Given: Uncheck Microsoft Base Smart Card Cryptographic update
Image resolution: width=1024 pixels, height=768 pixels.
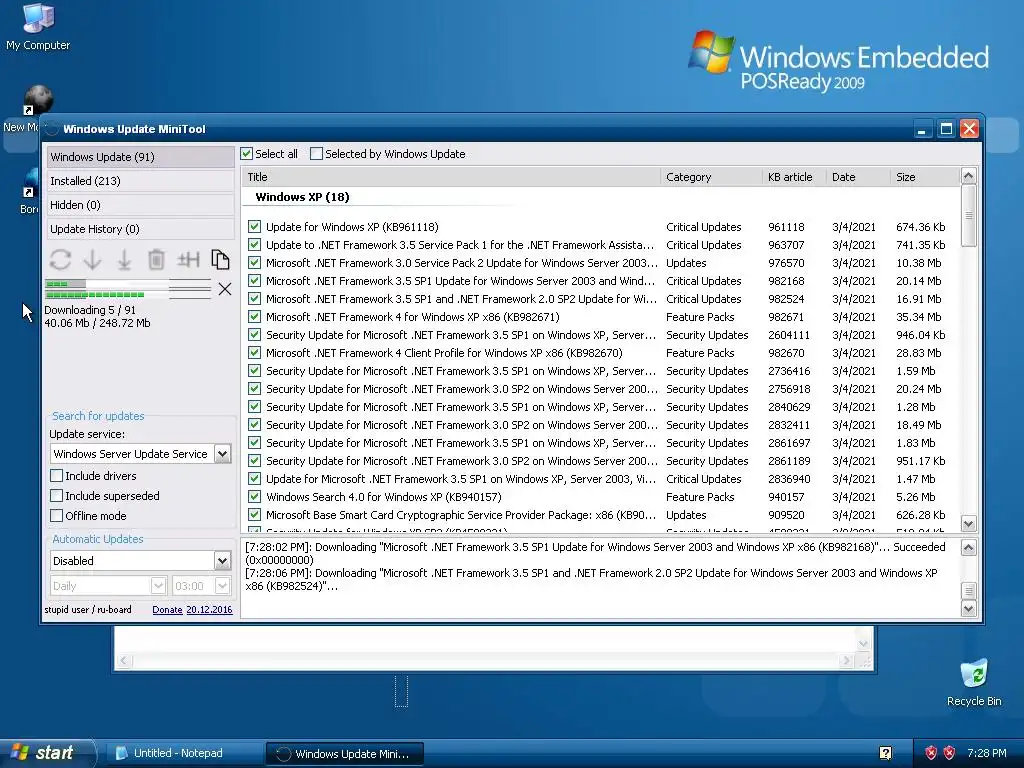Looking at the screenshot, I should 255,515.
